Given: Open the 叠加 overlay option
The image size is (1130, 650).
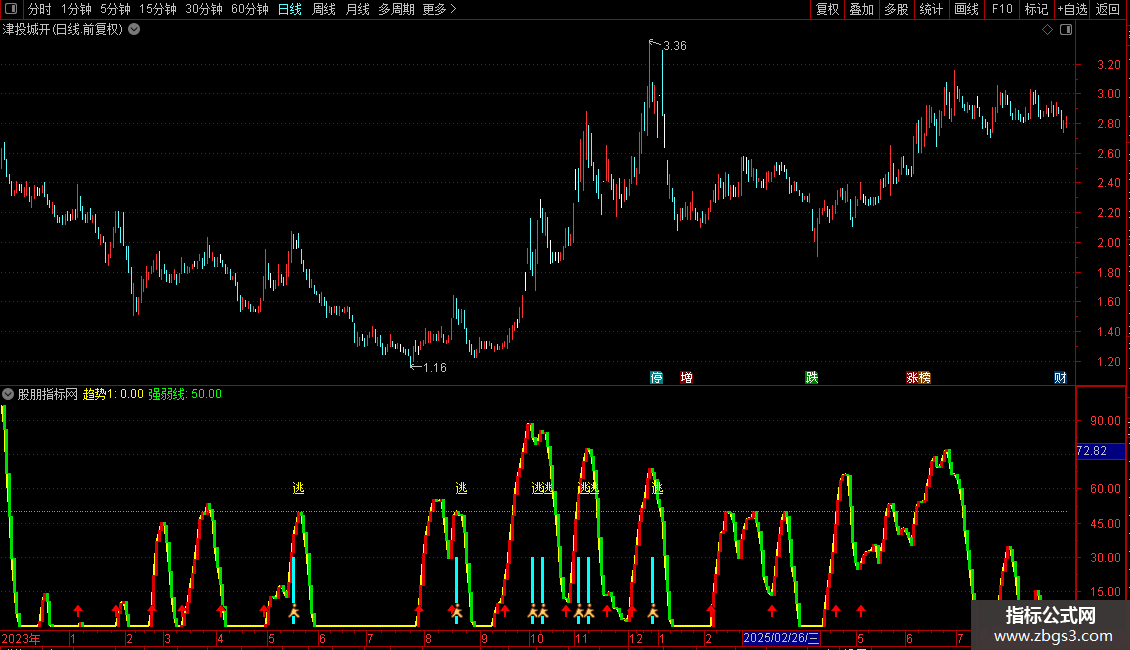Looking at the screenshot, I should coord(861,9).
